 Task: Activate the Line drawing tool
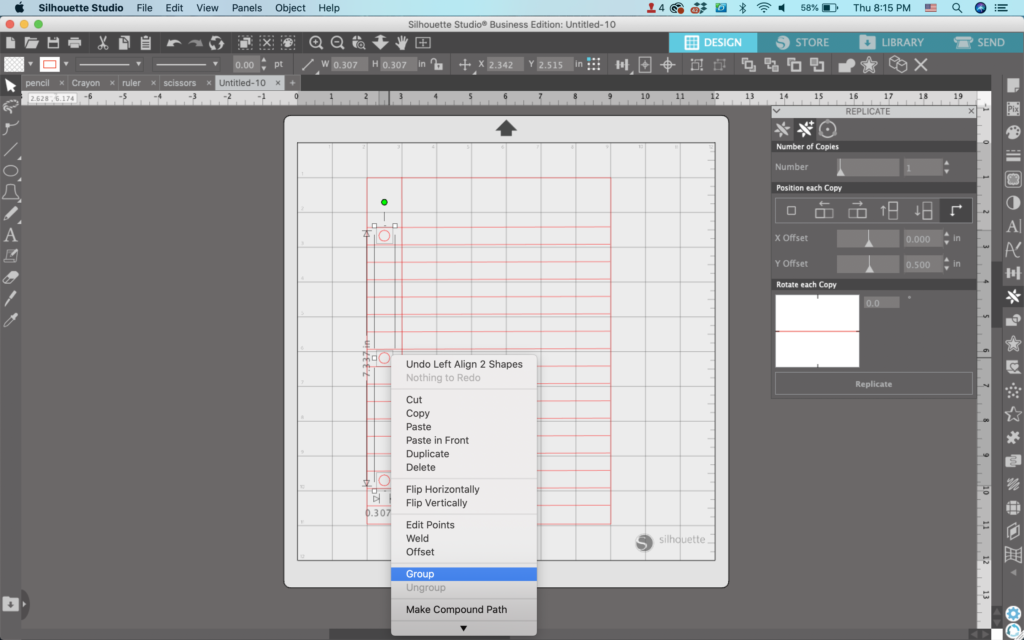click(10, 150)
